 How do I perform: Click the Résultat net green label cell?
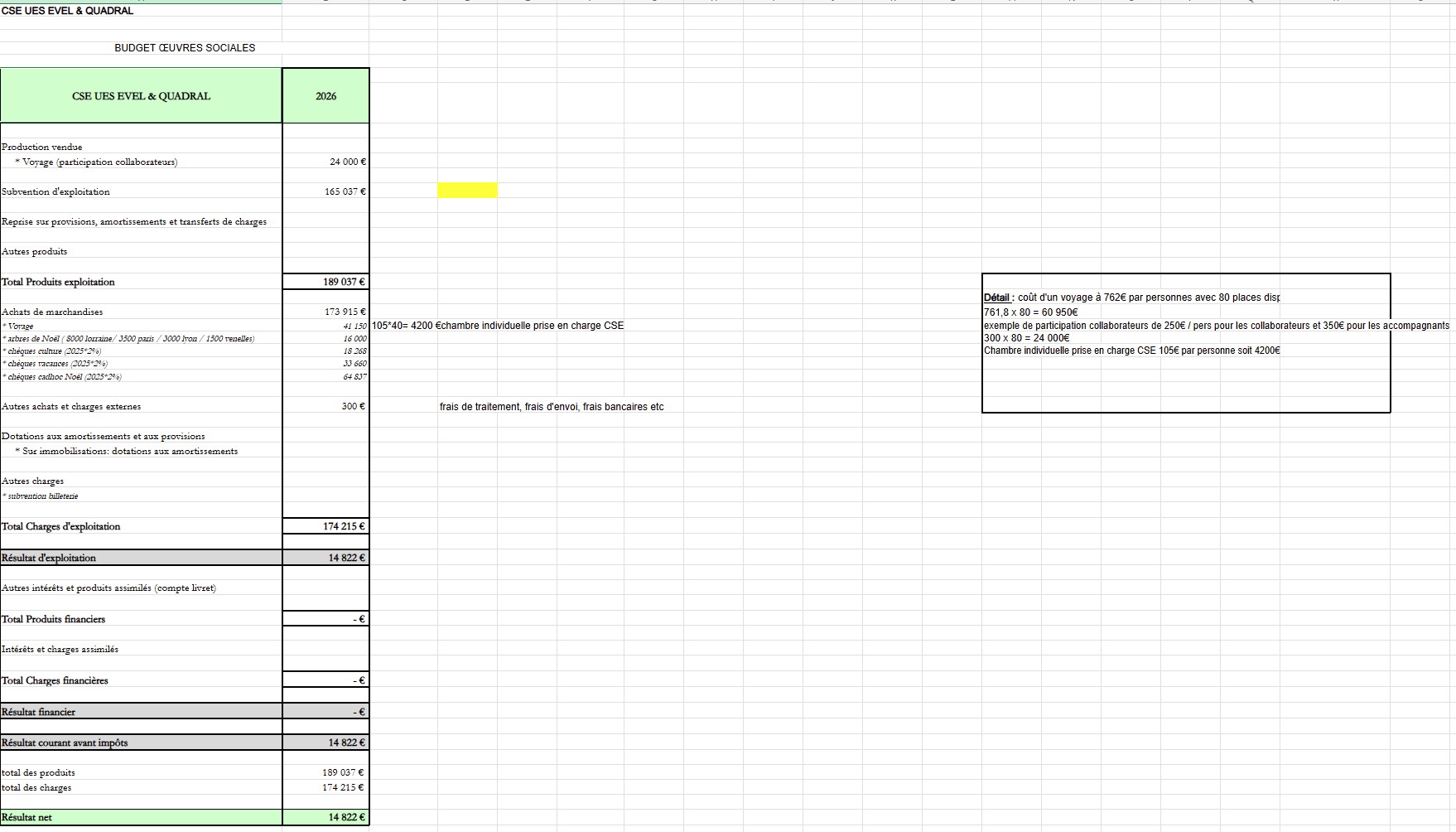[27, 817]
